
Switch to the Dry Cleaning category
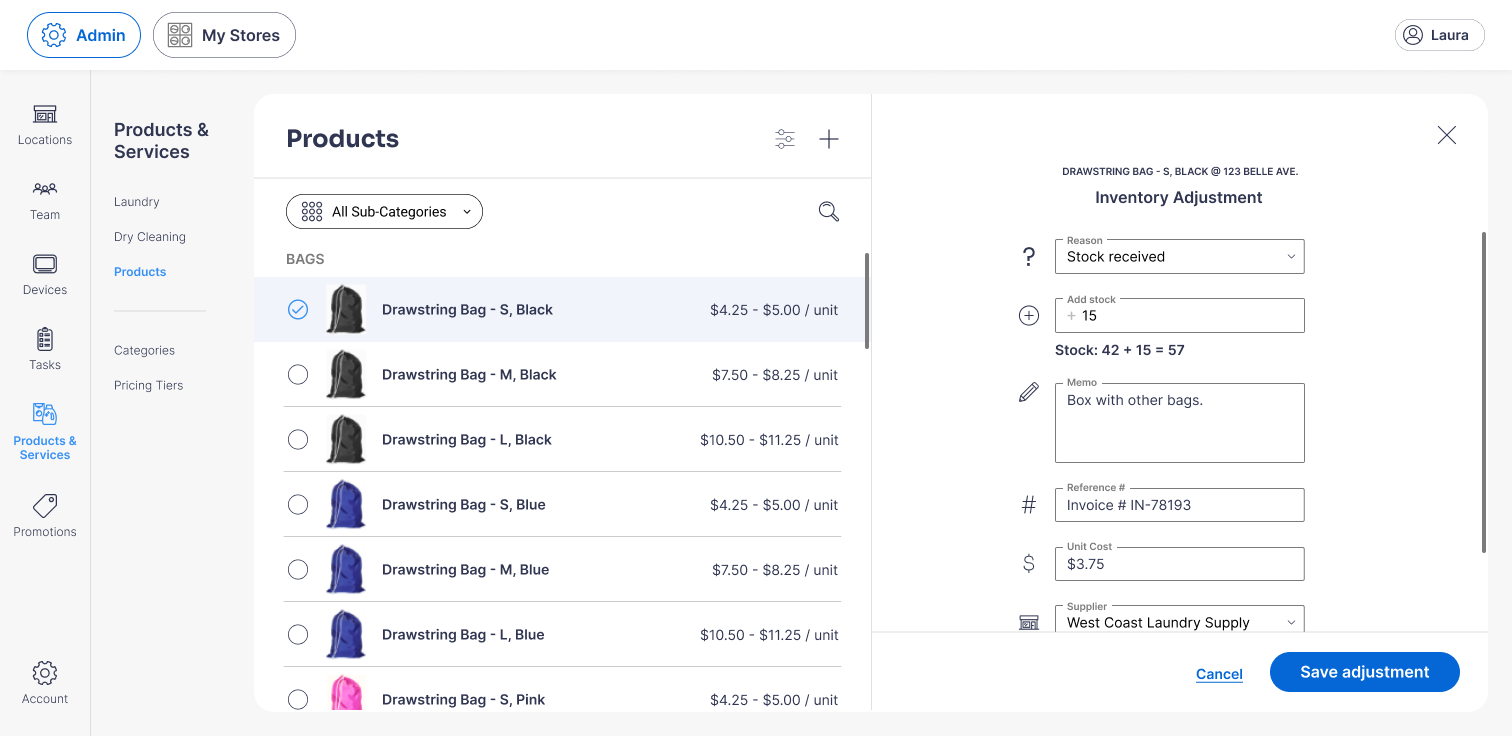point(149,236)
